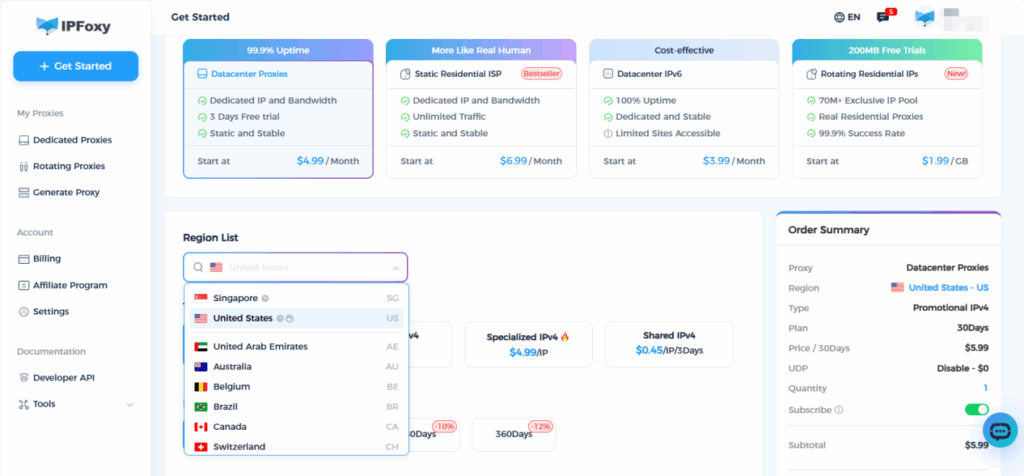This screenshot has width=1024, height=476.
Task: Select the 360Days plan option
Action: tap(513, 434)
